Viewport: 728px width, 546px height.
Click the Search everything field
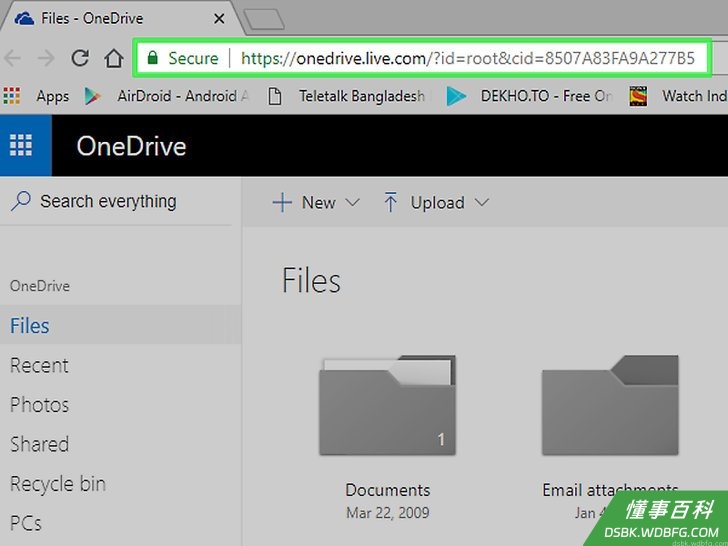pos(116,202)
